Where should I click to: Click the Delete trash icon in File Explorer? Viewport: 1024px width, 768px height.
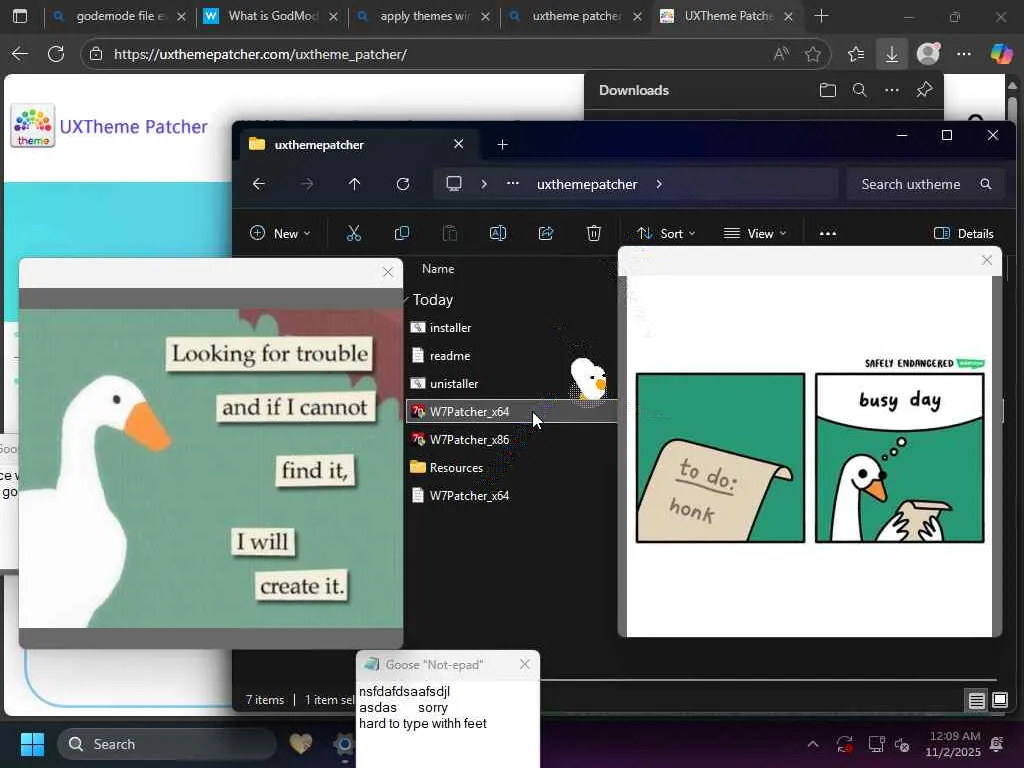(594, 233)
